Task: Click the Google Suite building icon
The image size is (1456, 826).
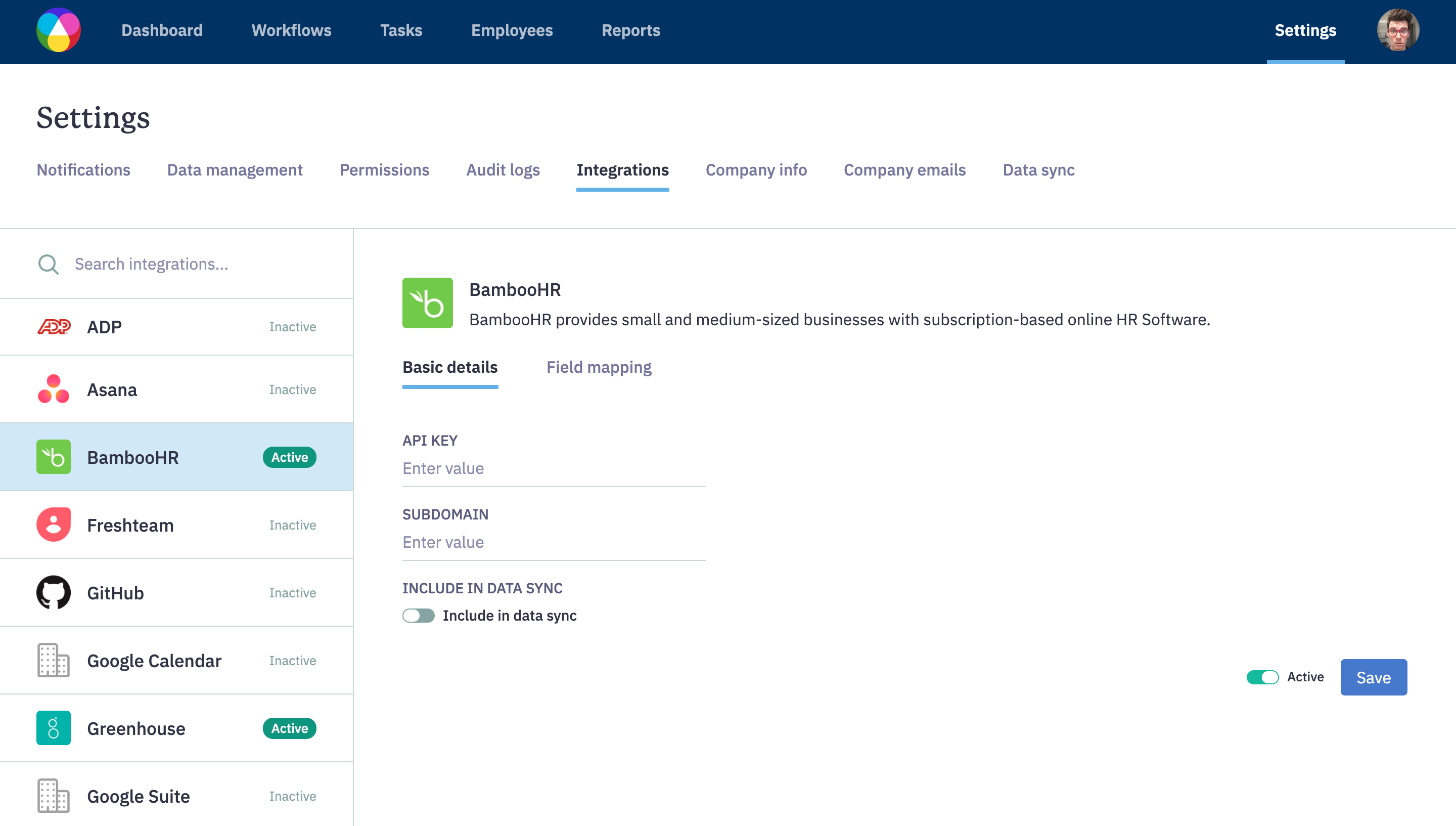Action: point(54,796)
